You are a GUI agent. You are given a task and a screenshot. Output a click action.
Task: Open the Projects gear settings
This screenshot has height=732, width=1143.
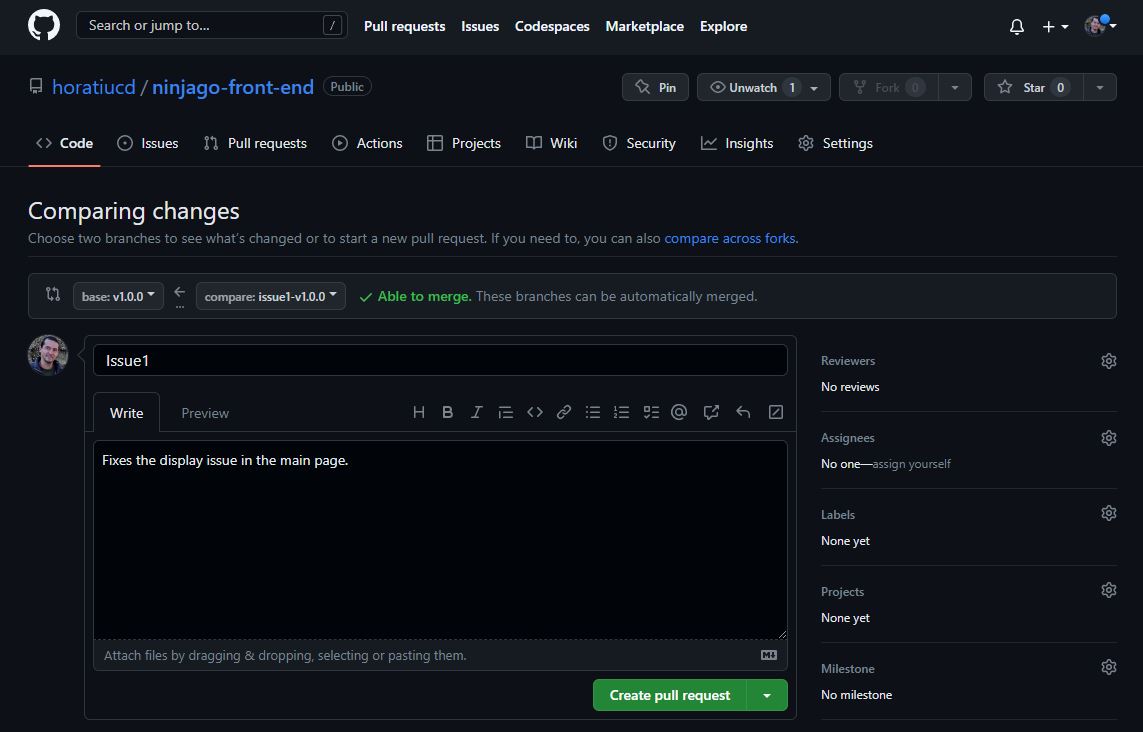pyautogui.click(x=1108, y=590)
